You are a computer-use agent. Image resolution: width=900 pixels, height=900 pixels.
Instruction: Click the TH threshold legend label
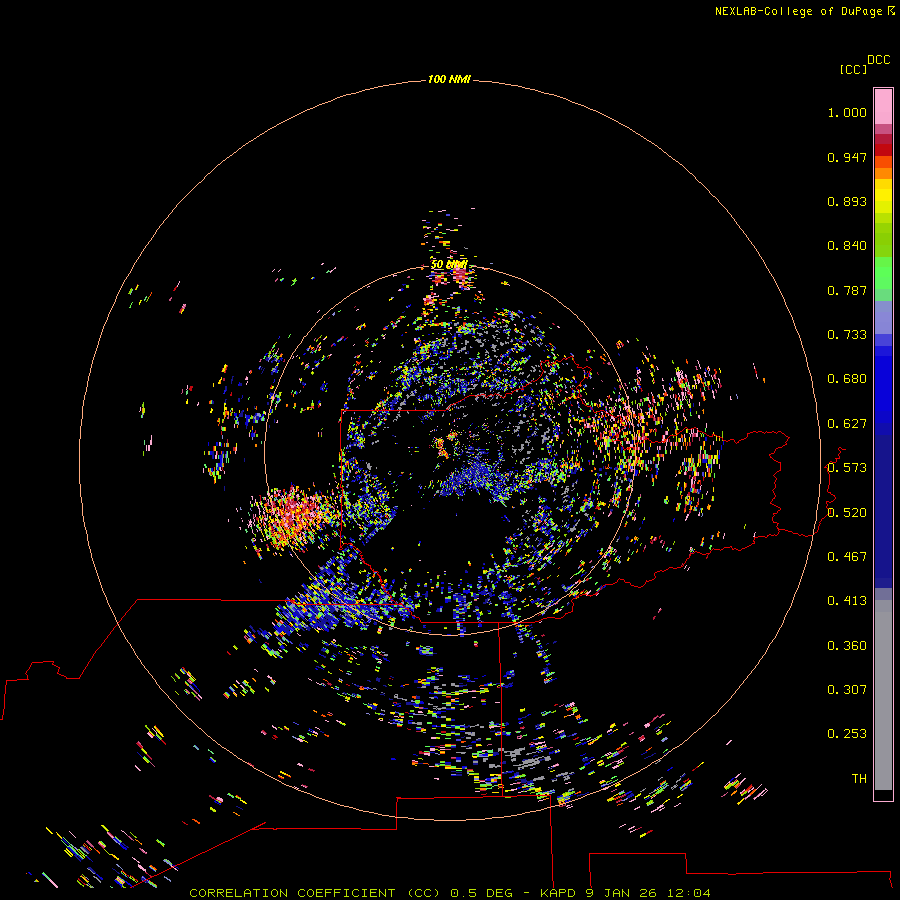click(859, 779)
